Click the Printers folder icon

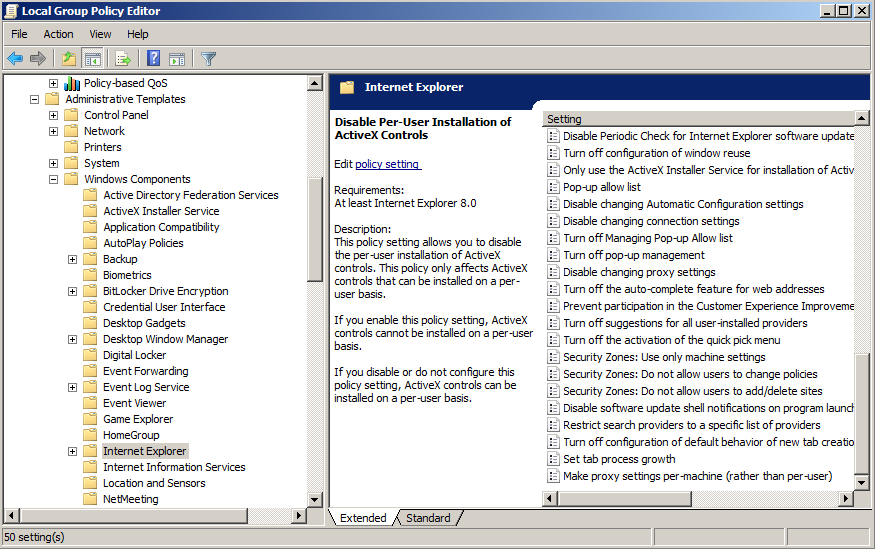[x=71, y=147]
